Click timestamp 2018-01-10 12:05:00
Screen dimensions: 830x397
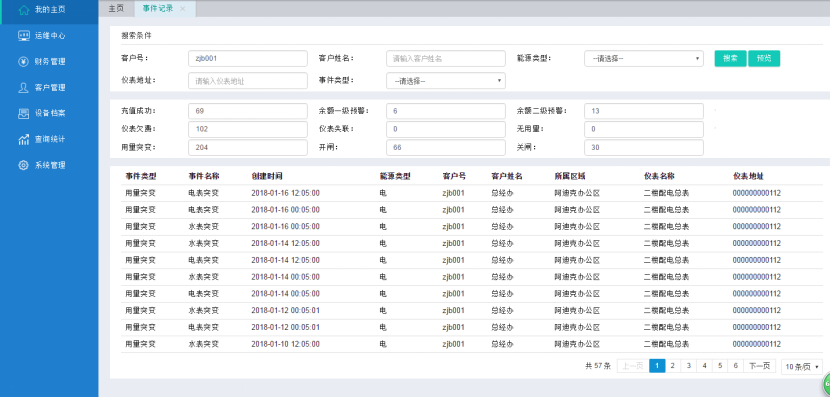(285, 344)
